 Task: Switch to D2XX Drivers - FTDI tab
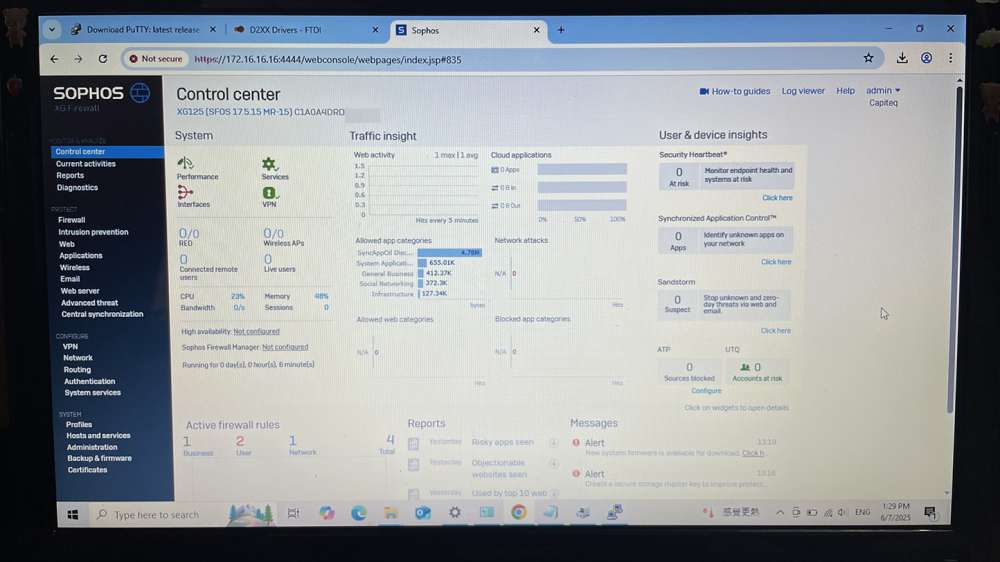(305, 29)
